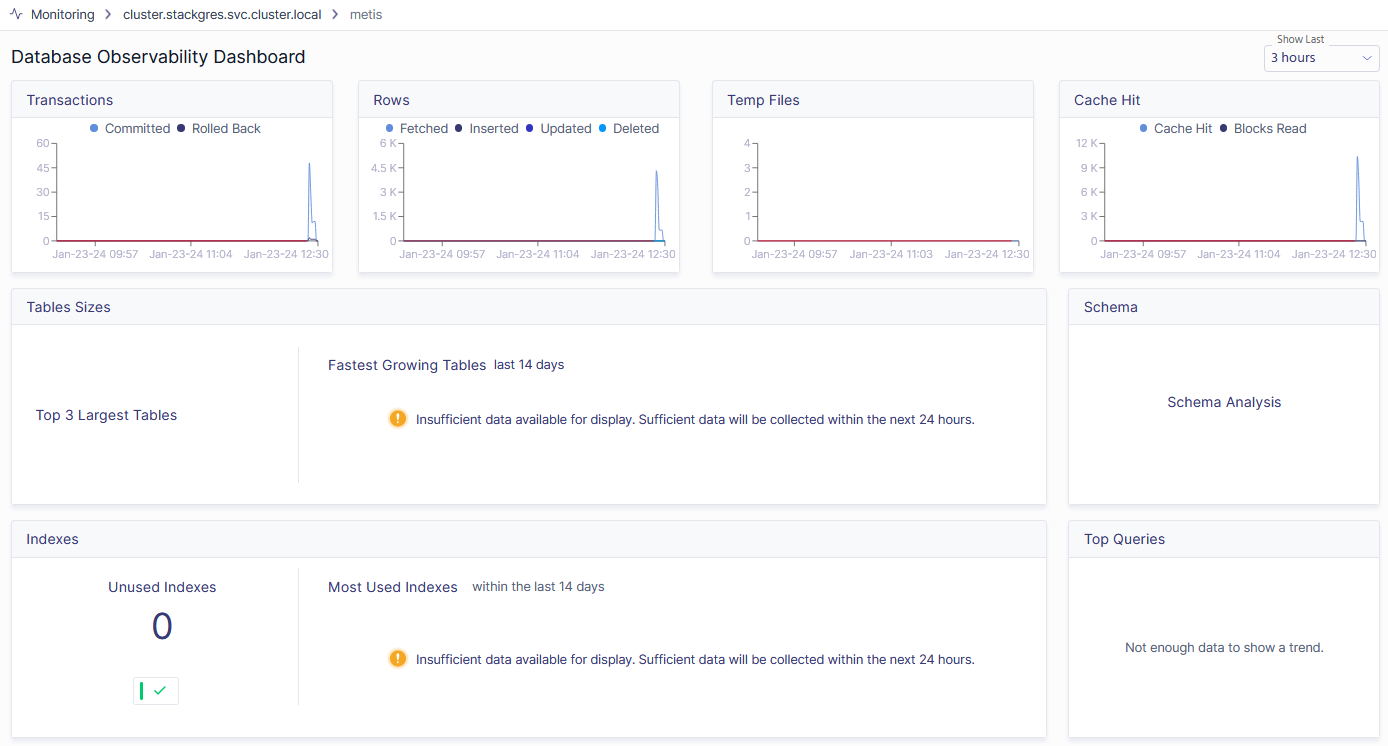Toggle the Cache Hit legend item

[1176, 128]
